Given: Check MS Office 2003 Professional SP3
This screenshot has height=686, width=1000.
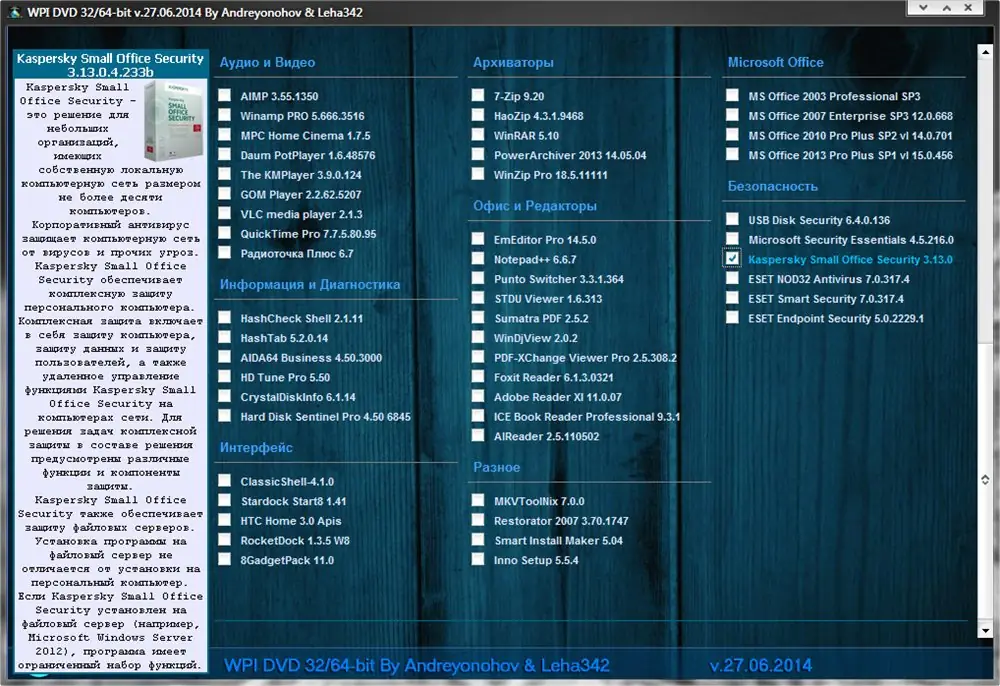Looking at the screenshot, I should click(x=732, y=96).
